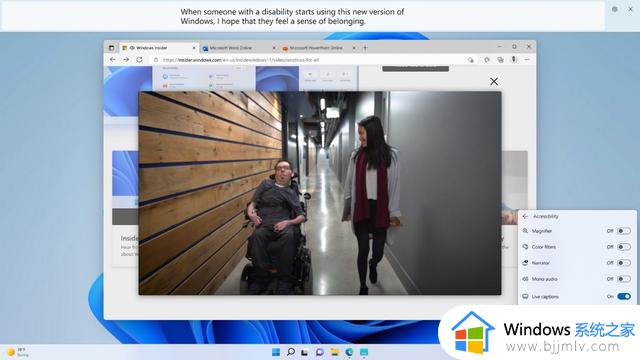Open File Explorer from taskbar
The width and height of the screenshot is (640, 360).
click(x=335, y=352)
